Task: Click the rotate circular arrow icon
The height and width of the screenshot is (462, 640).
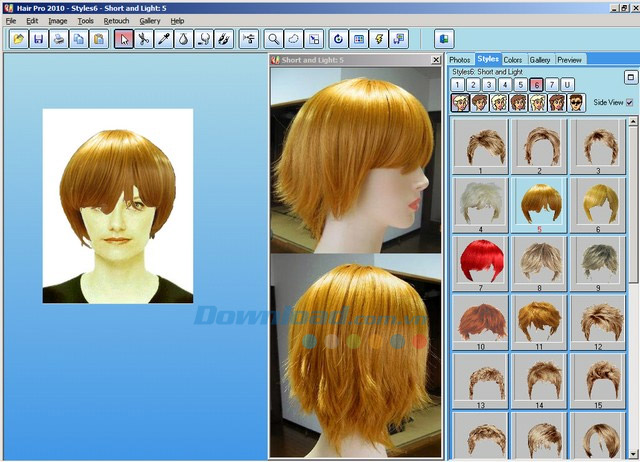Action: tap(338, 39)
